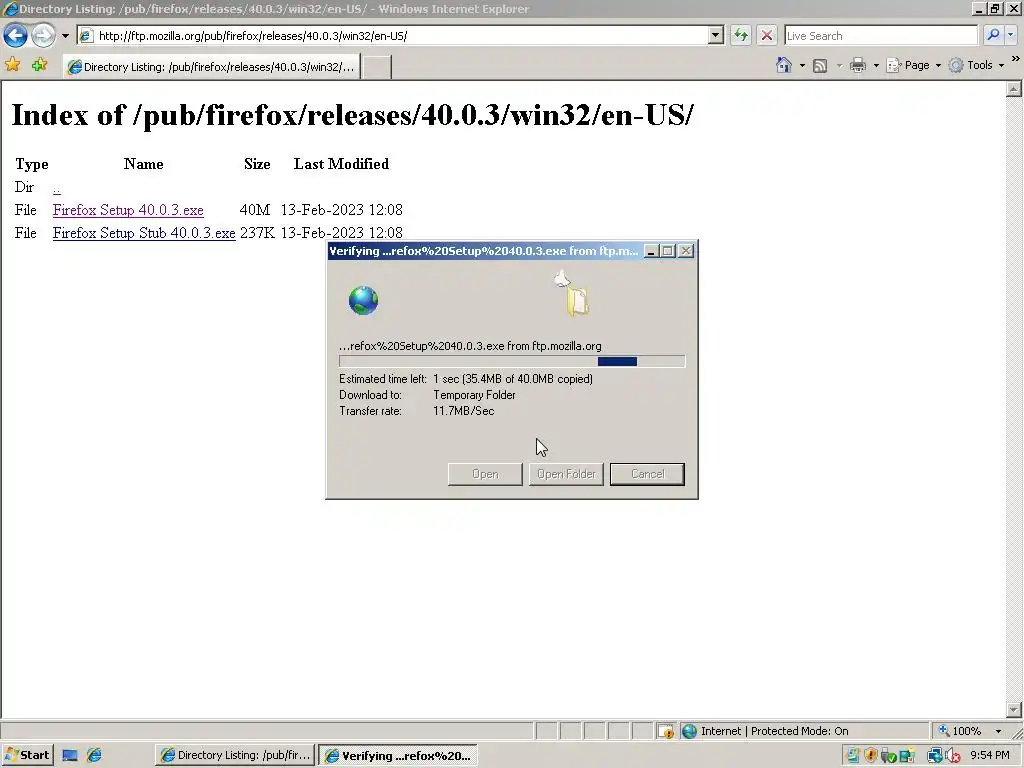Expand the zoom level dropdown arrow

998,731
